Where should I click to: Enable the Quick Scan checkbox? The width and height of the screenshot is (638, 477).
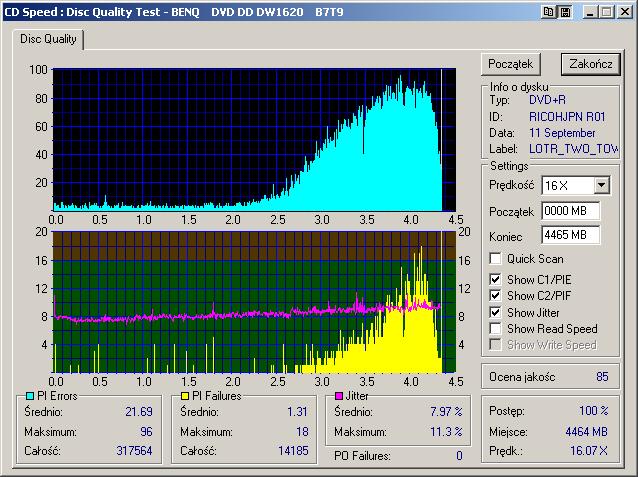coord(495,259)
